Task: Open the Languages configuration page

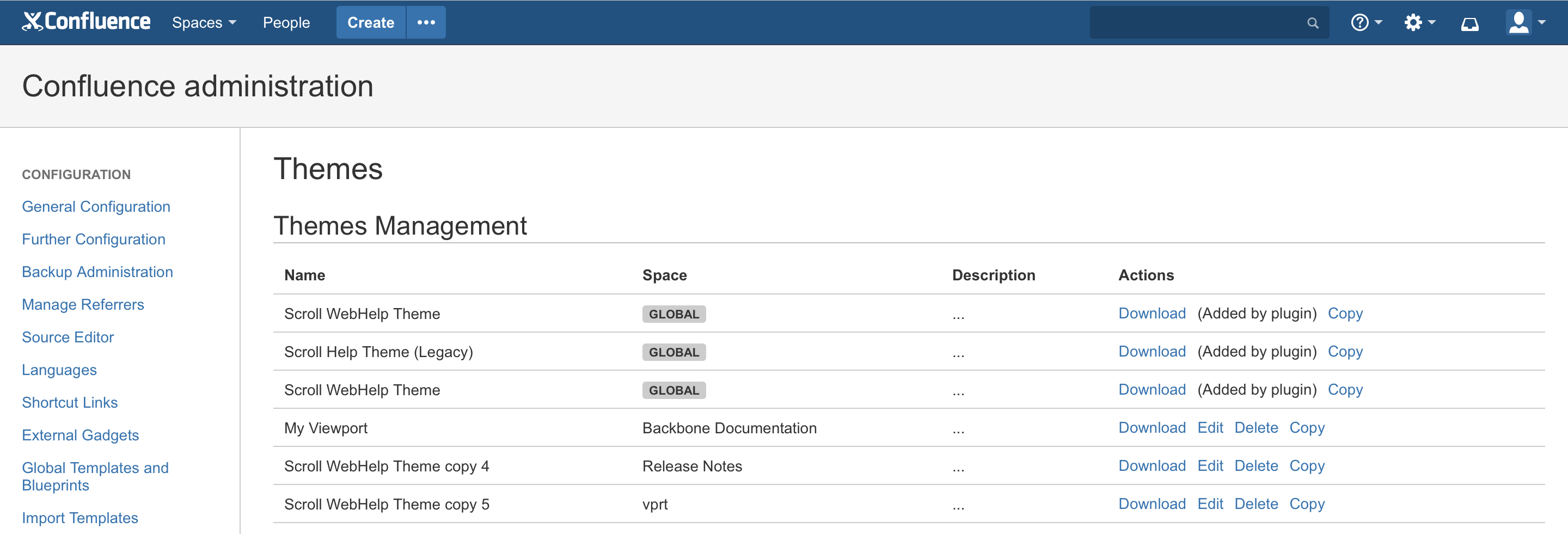Action: click(59, 370)
